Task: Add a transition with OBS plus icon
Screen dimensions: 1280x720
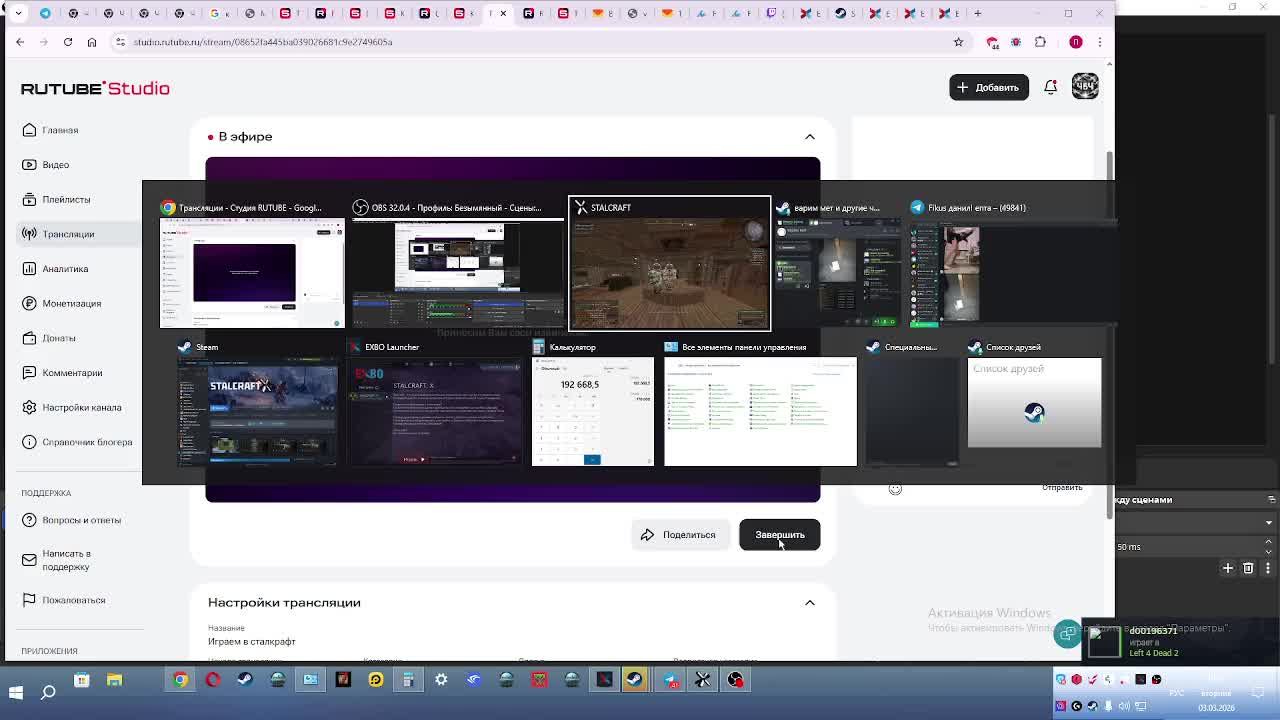Action: pyautogui.click(x=1228, y=568)
